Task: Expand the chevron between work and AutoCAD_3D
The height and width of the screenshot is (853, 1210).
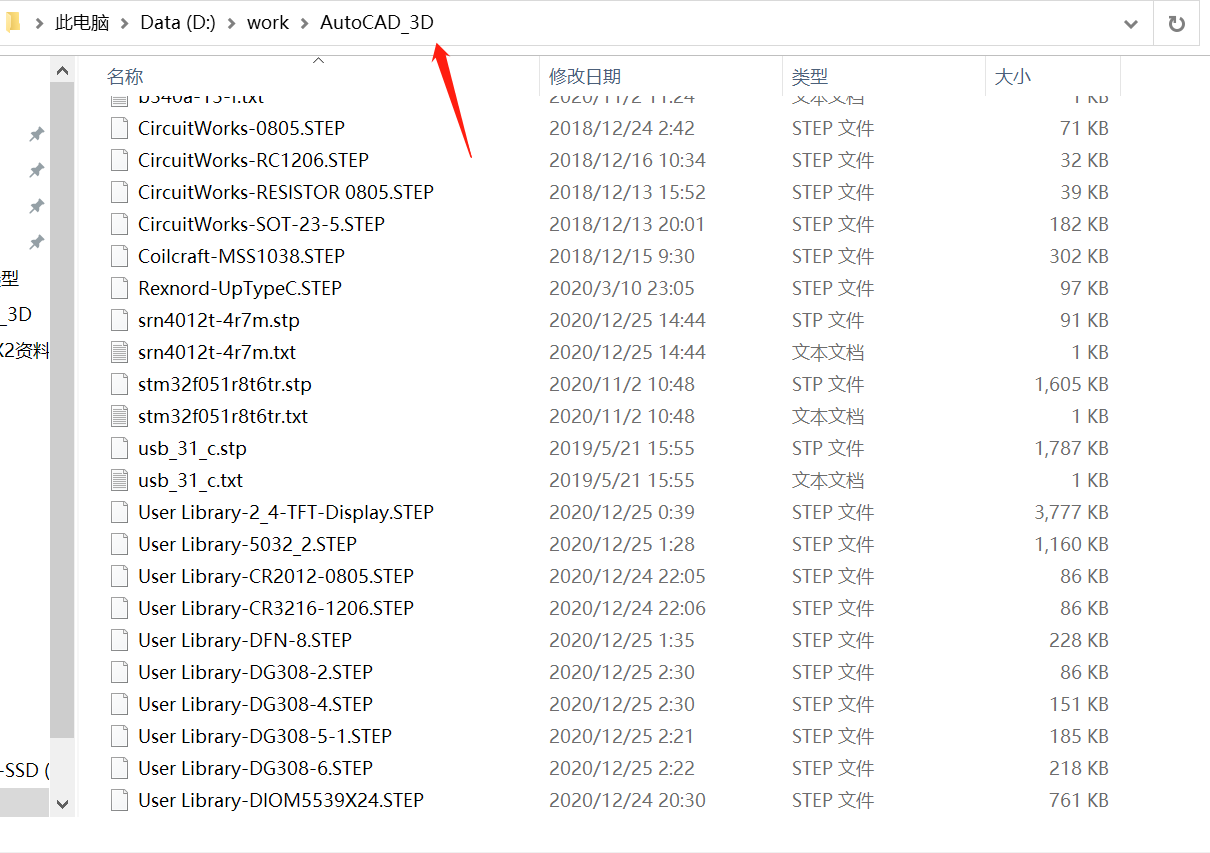Action: click(x=305, y=23)
